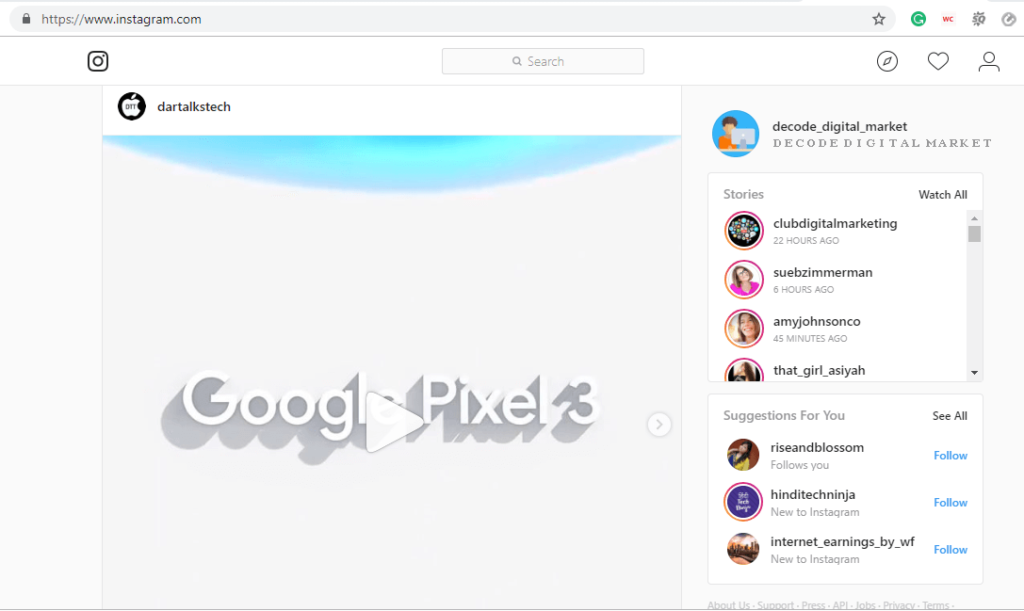Click the Grammarly extension icon

click(918, 18)
